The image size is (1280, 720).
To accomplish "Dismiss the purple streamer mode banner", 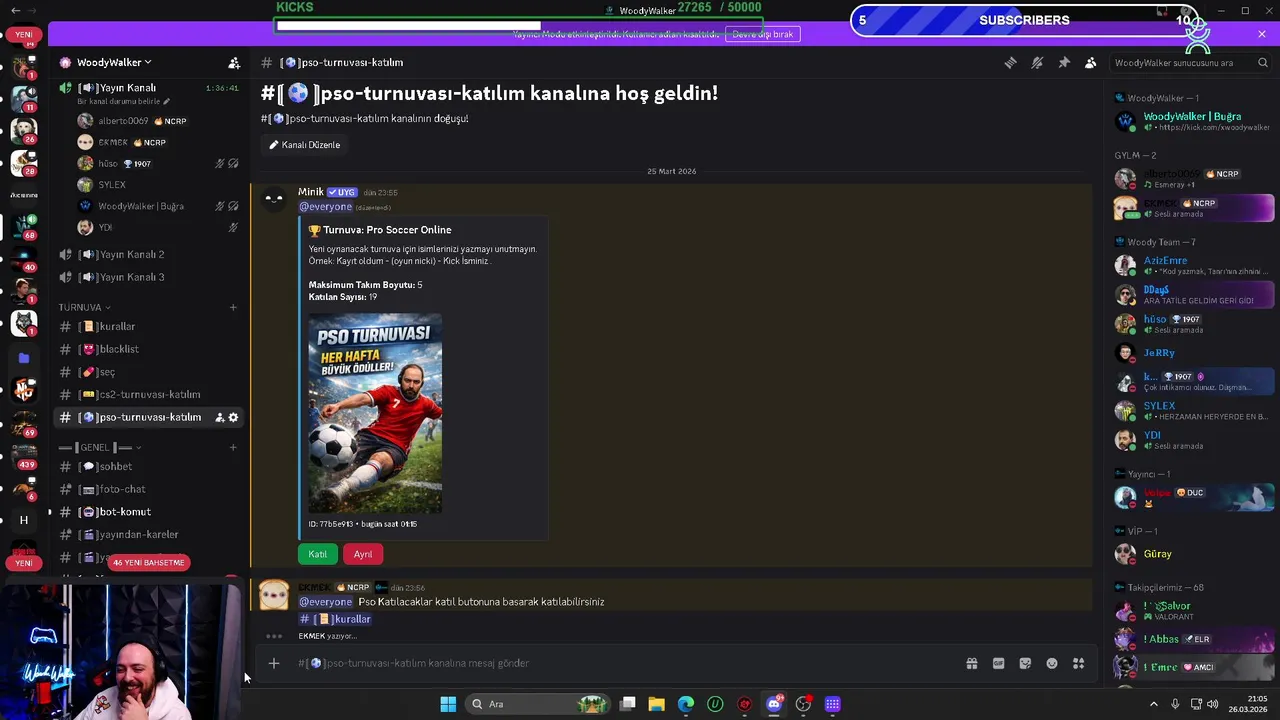I will point(1262,34).
